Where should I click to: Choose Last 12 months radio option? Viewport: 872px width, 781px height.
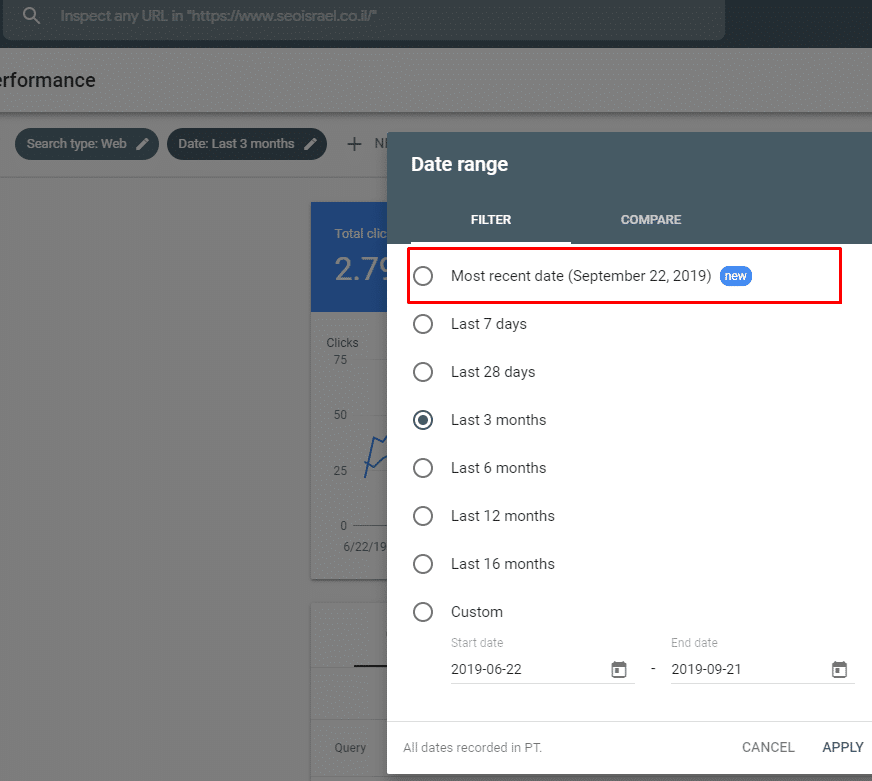(x=423, y=516)
